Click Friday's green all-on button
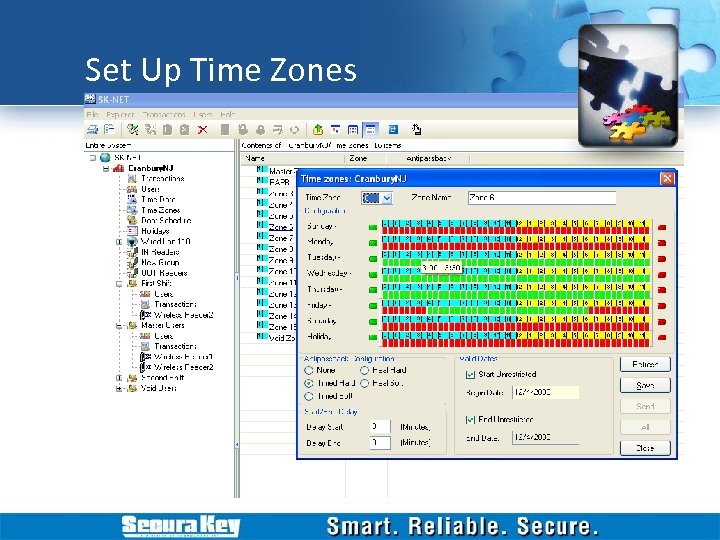This screenshot has width=720, height=540. click(373, 306)
